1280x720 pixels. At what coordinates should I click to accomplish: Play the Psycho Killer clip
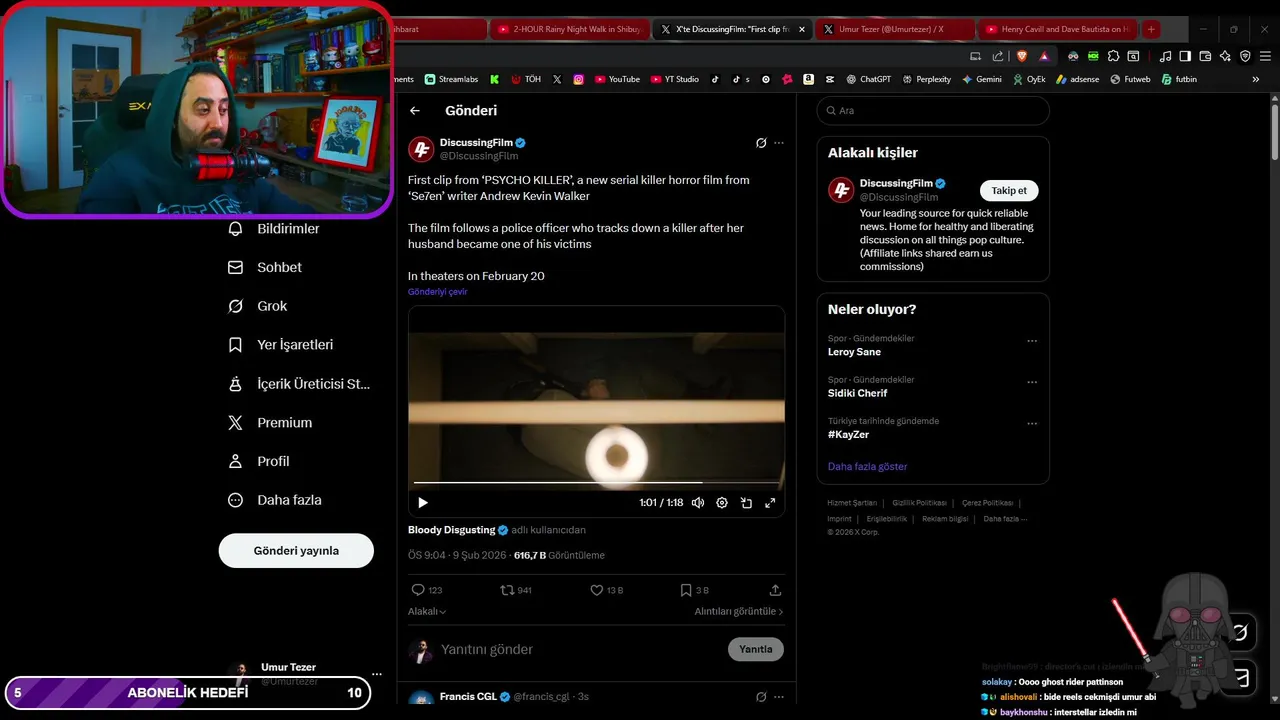coord(422,503)
